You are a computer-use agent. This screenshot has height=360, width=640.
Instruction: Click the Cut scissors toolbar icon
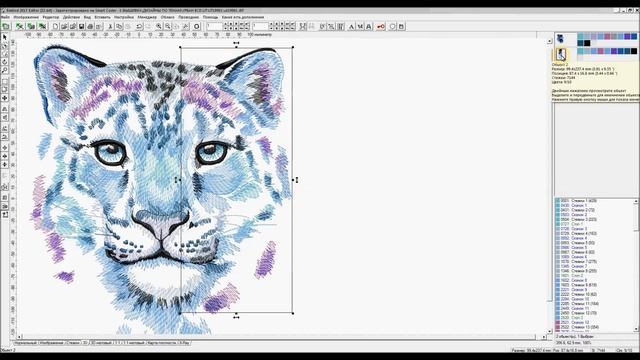click(110, 27)
